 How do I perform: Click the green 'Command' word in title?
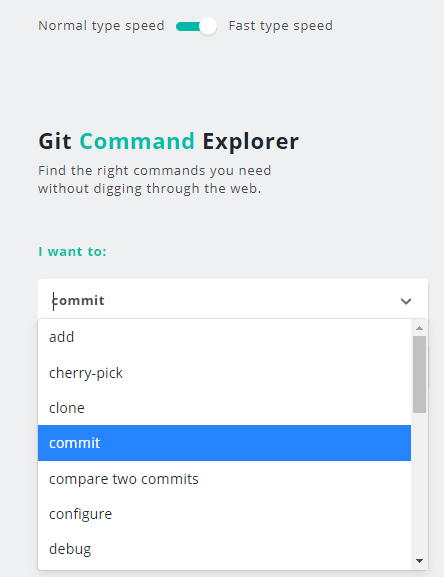(137, 141)
